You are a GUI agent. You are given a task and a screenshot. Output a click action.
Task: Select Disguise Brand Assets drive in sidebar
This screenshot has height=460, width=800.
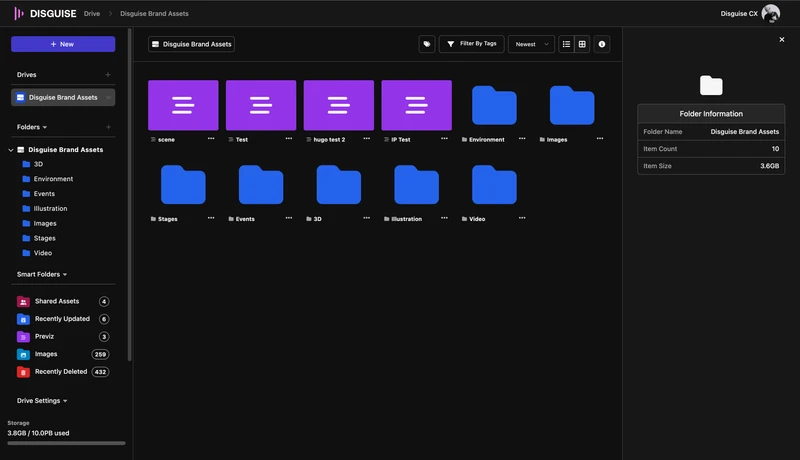pyautogui.click(x=63, y=97)
